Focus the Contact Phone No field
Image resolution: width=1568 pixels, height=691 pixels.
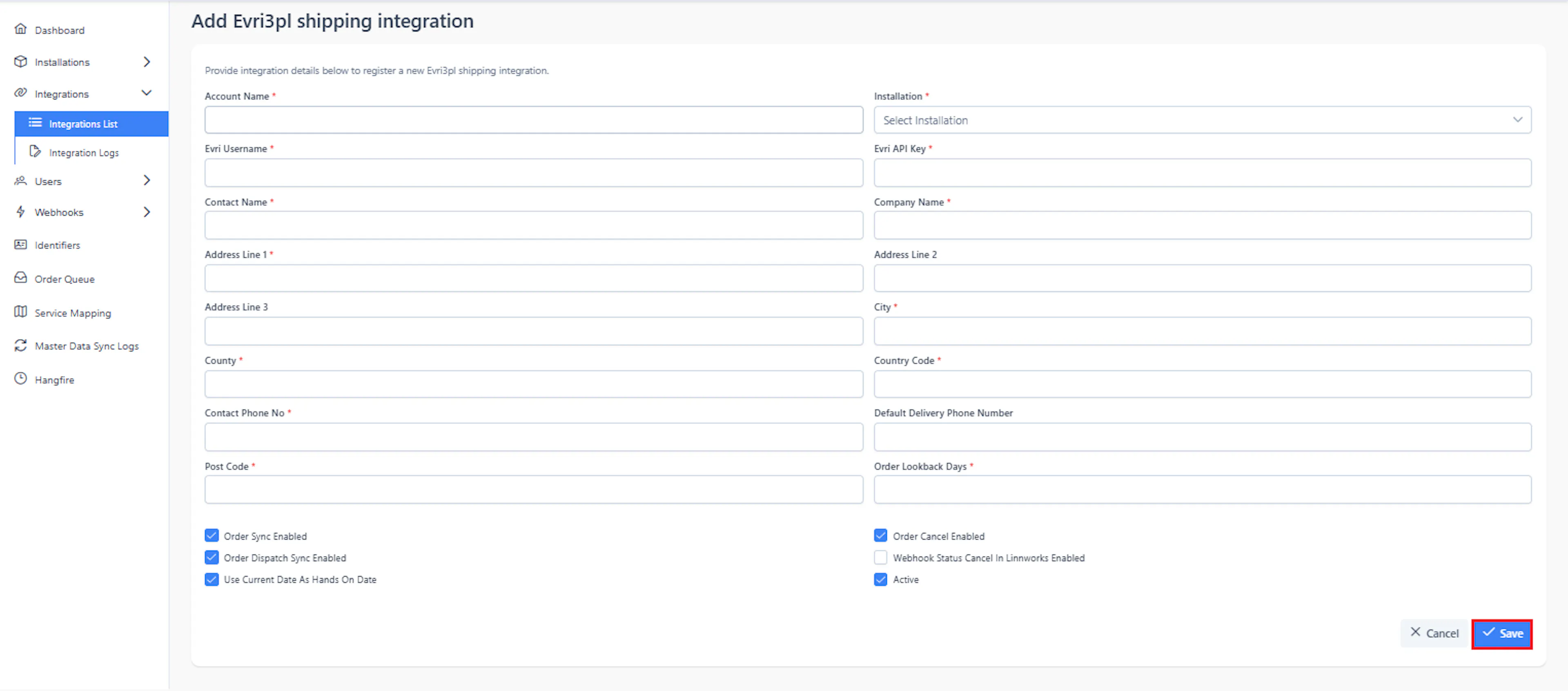[x=534, y=437]
